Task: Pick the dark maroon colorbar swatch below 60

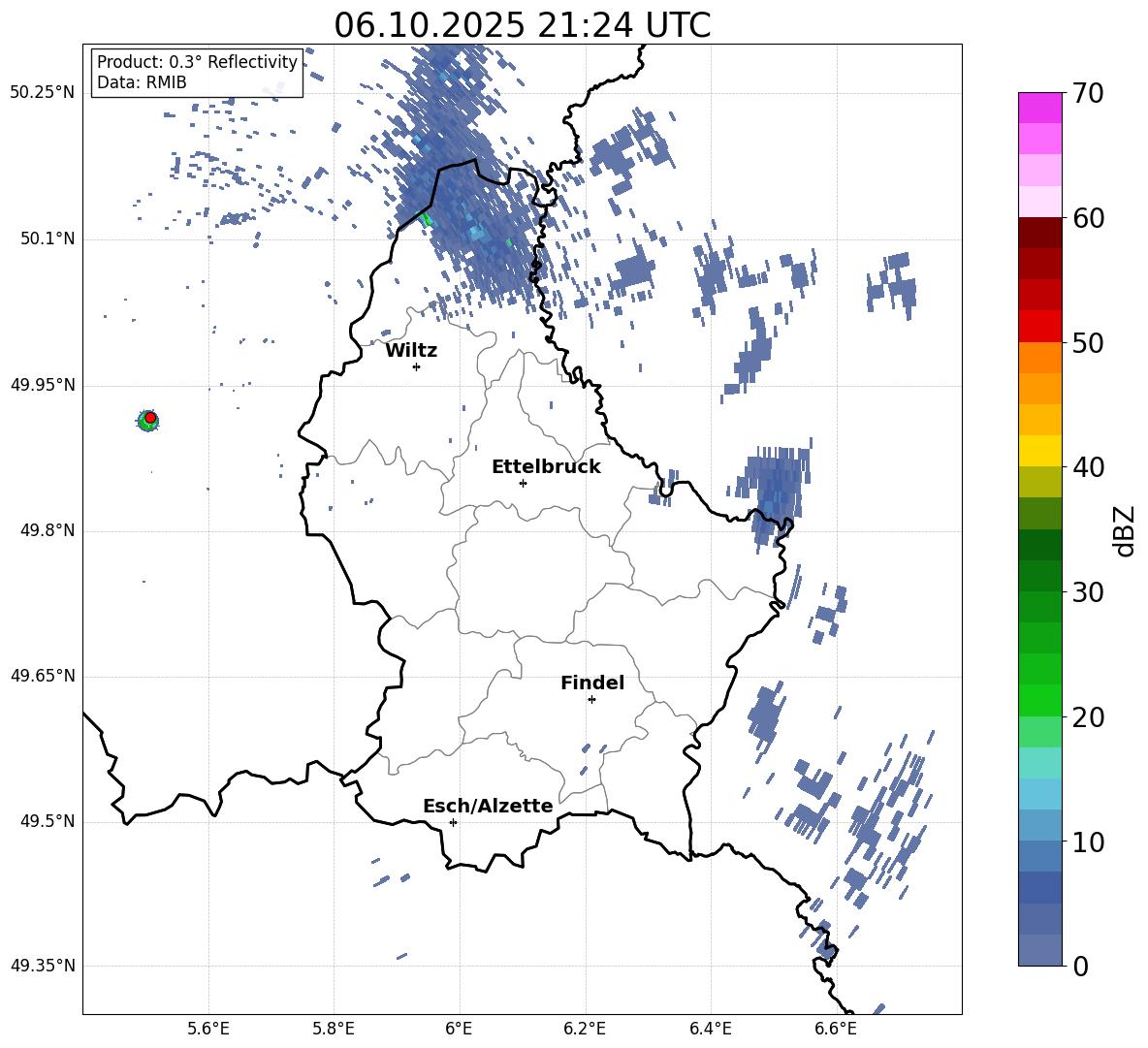Action: [x=1039, y=233]
